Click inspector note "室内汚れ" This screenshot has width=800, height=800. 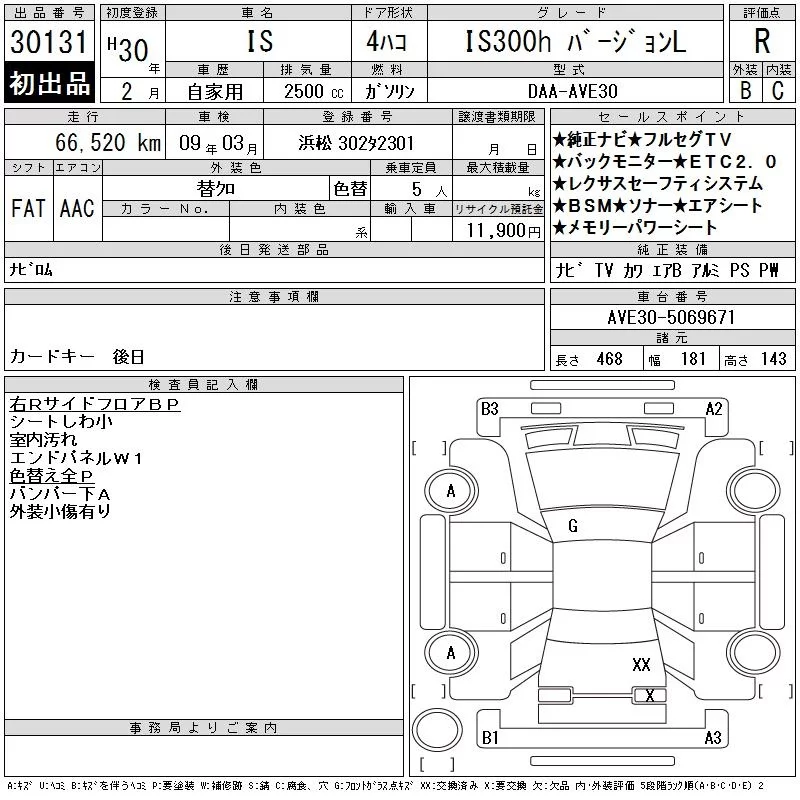pyautogui.click(x=43, y=440)
